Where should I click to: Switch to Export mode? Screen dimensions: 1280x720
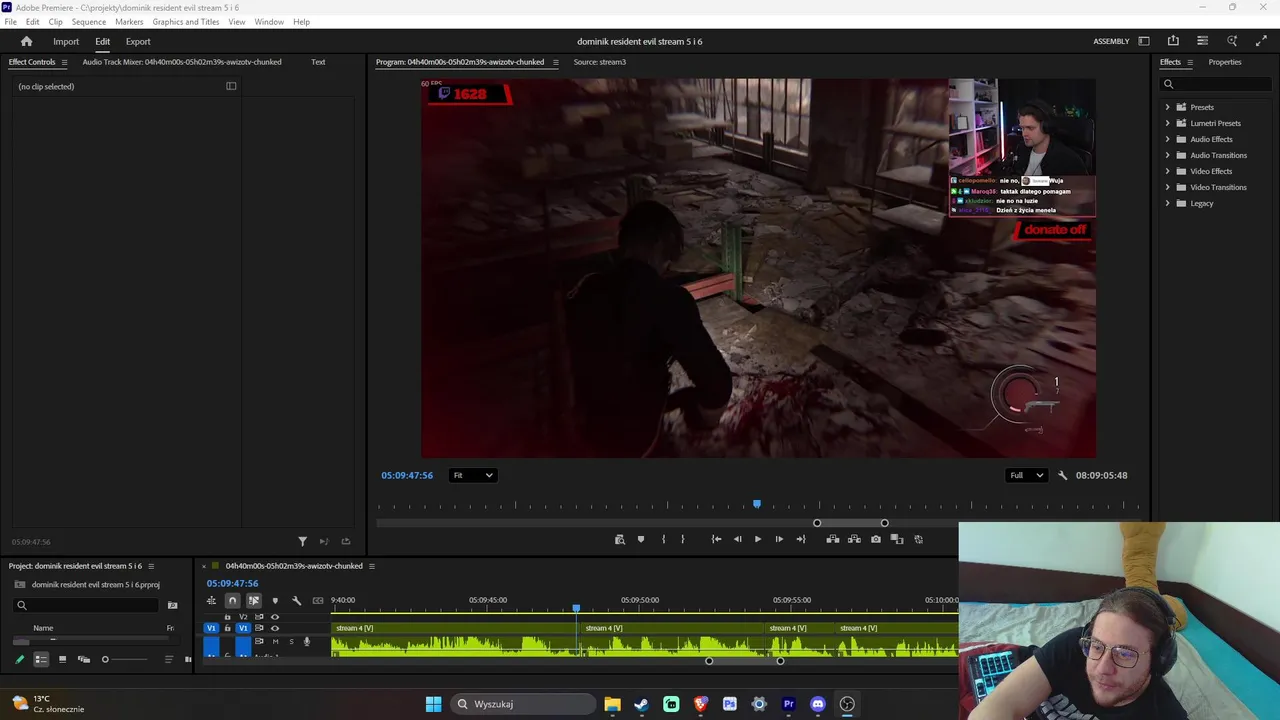[x=138, y=41]
